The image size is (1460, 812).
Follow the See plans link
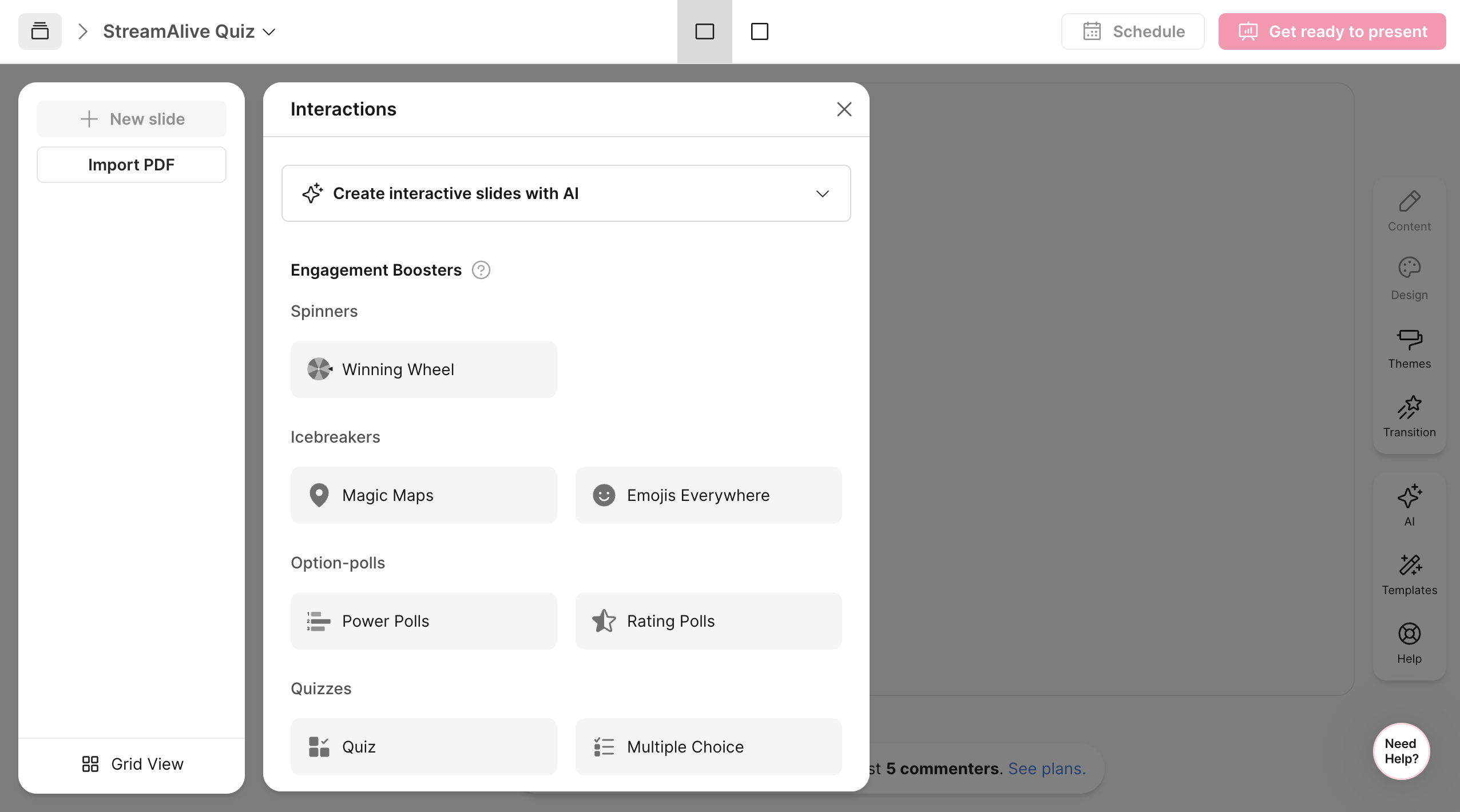1046,769
